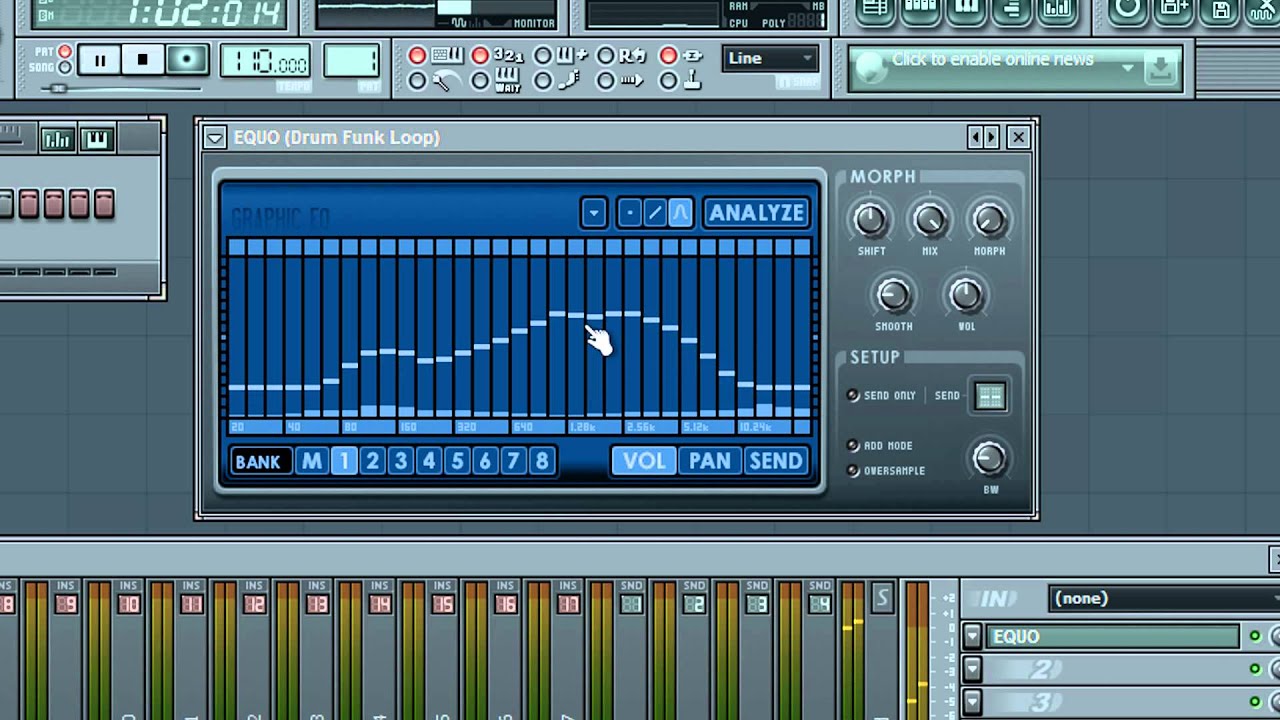Select PAT pattern mode radio button
The image size is (1280, 720).
[65, 52]
